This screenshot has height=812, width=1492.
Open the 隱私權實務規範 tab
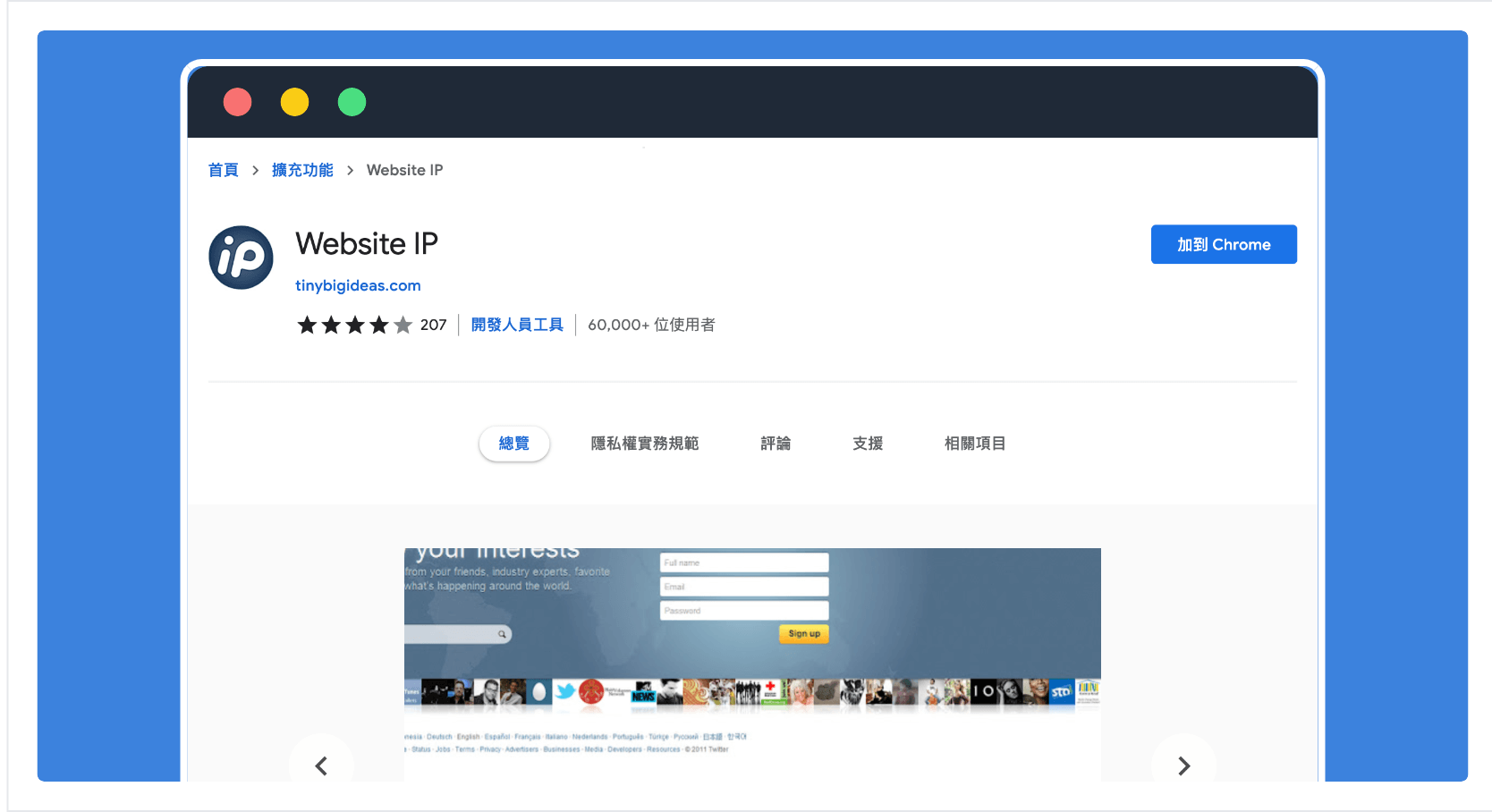click(644, 443)
